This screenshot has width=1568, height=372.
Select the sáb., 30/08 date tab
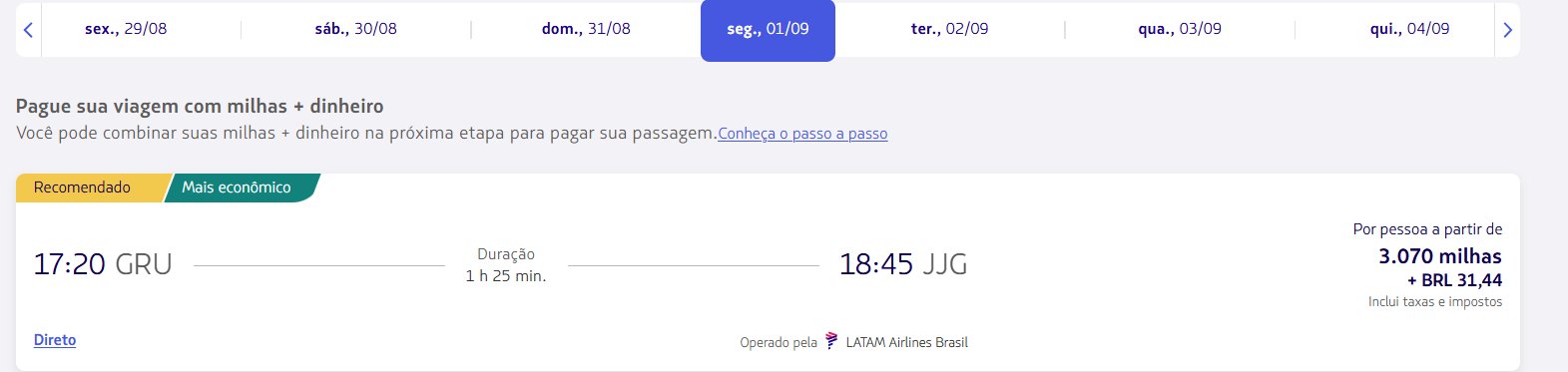coord(355,29)
